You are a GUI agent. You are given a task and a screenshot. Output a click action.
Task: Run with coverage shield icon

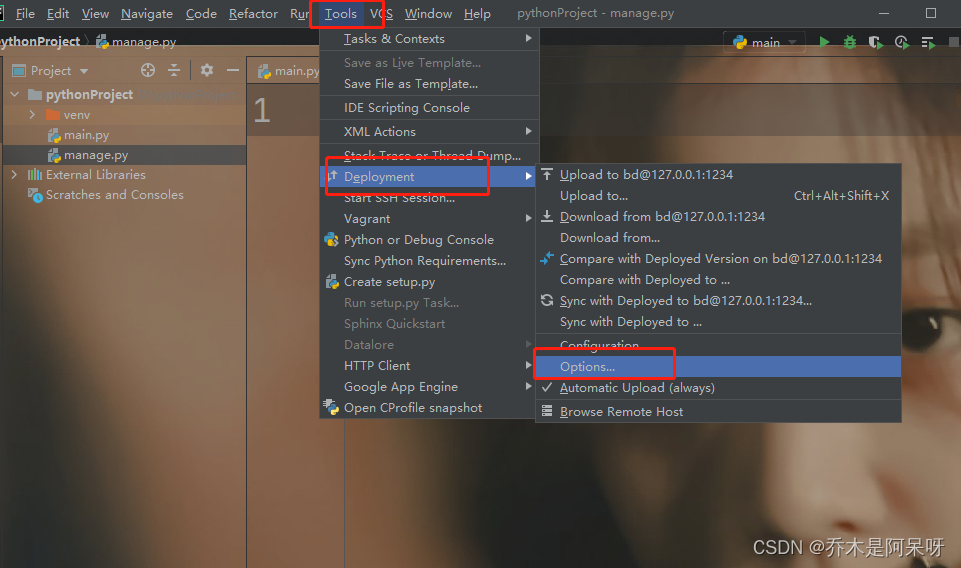[x=876, y=43]
